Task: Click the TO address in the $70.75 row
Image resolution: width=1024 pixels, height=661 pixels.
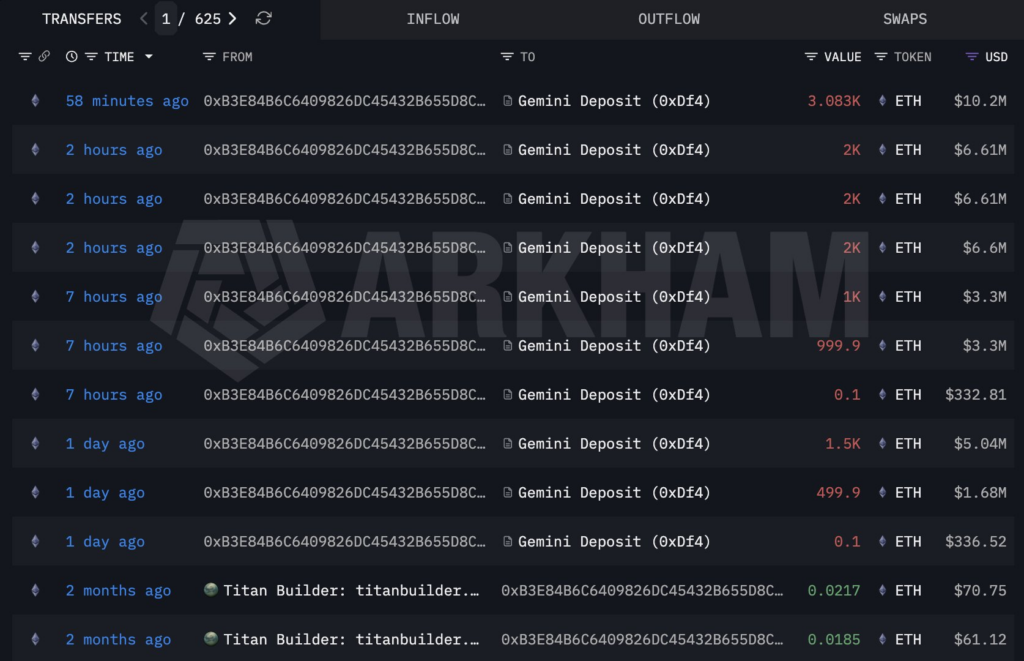Action: (641, 590)
